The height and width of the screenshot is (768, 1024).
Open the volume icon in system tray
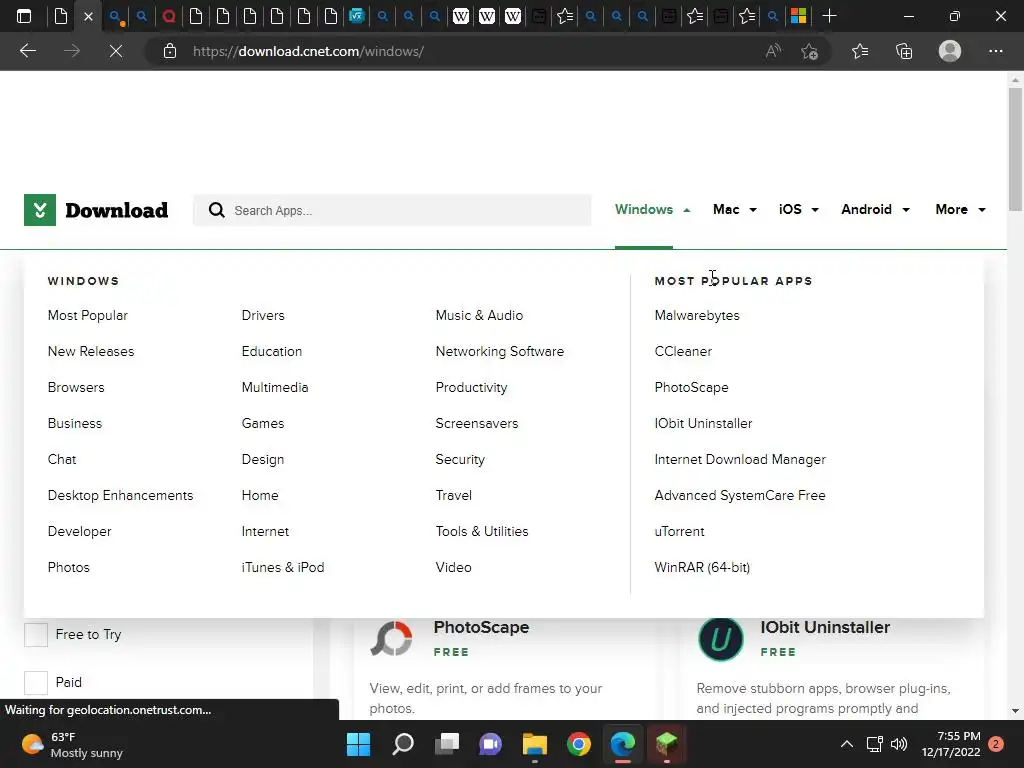tap(899, 744)
